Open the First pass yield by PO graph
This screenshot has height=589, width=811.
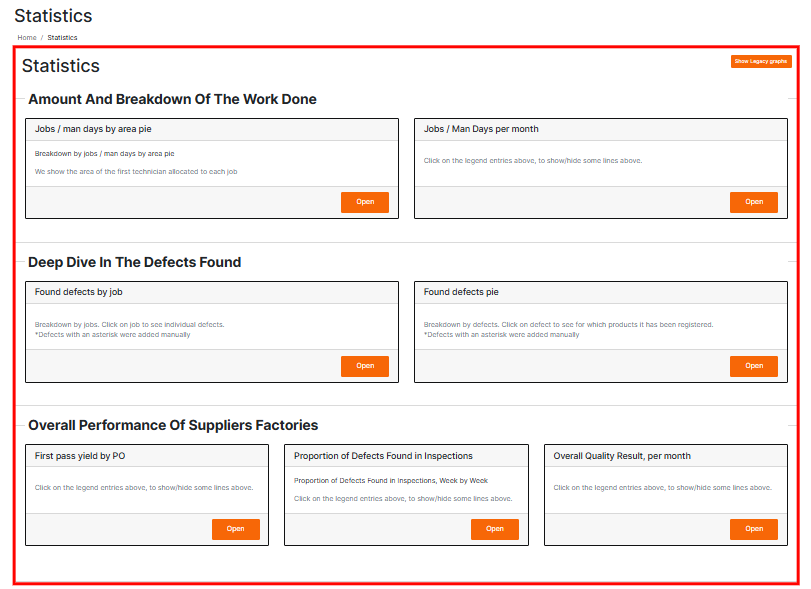[x=235, y=529]
